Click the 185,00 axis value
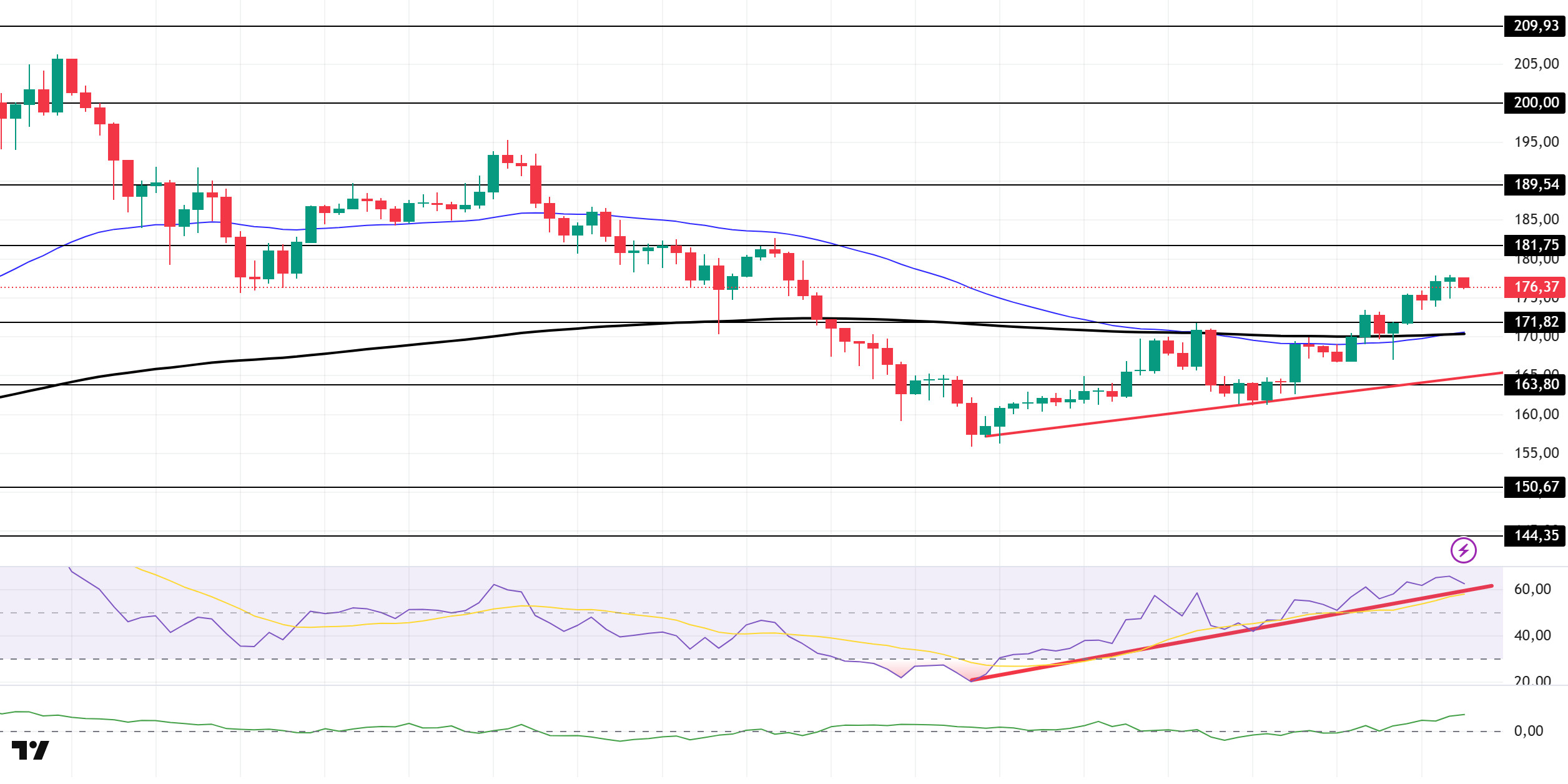This screenshot has width=1568, height=784. coord(1536,219)
